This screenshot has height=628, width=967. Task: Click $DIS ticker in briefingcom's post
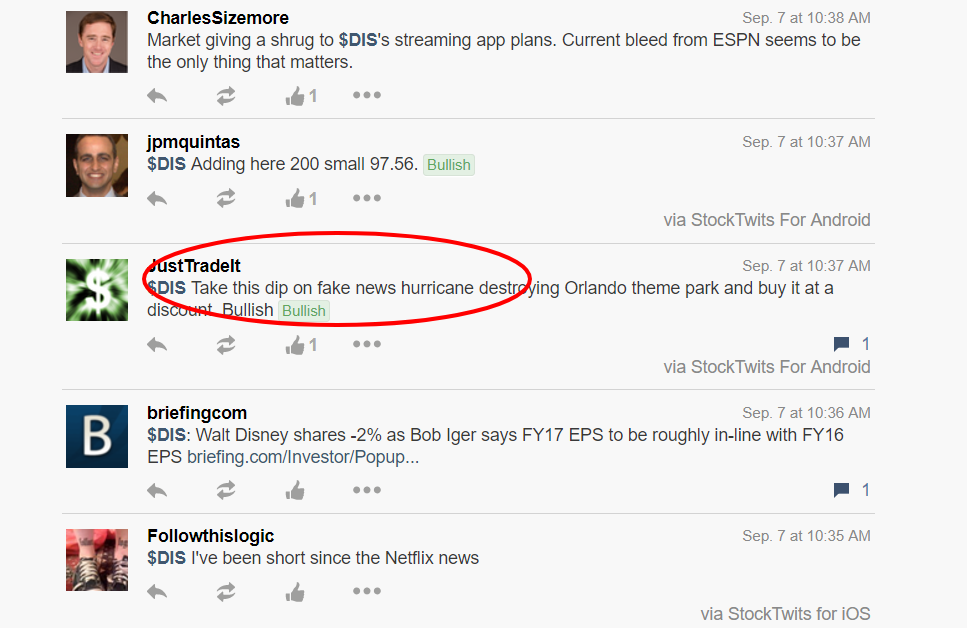(167, 435)
